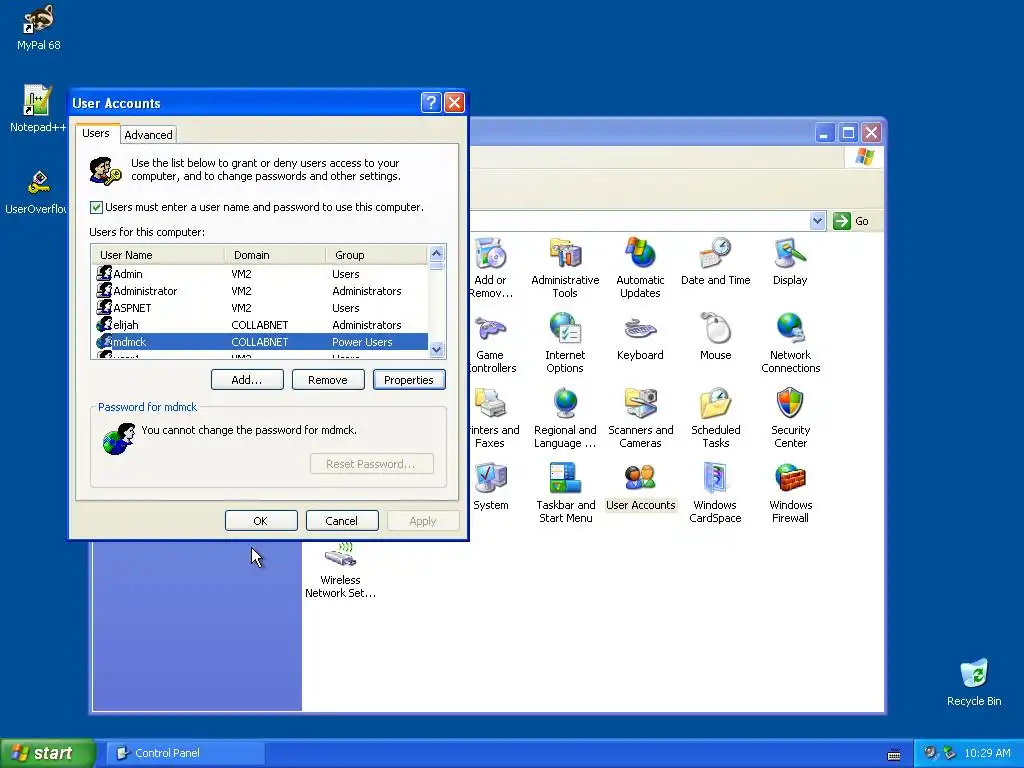Select the Admin user row
The width and height of the screenshot is (1024, 768).
(260, 274)
